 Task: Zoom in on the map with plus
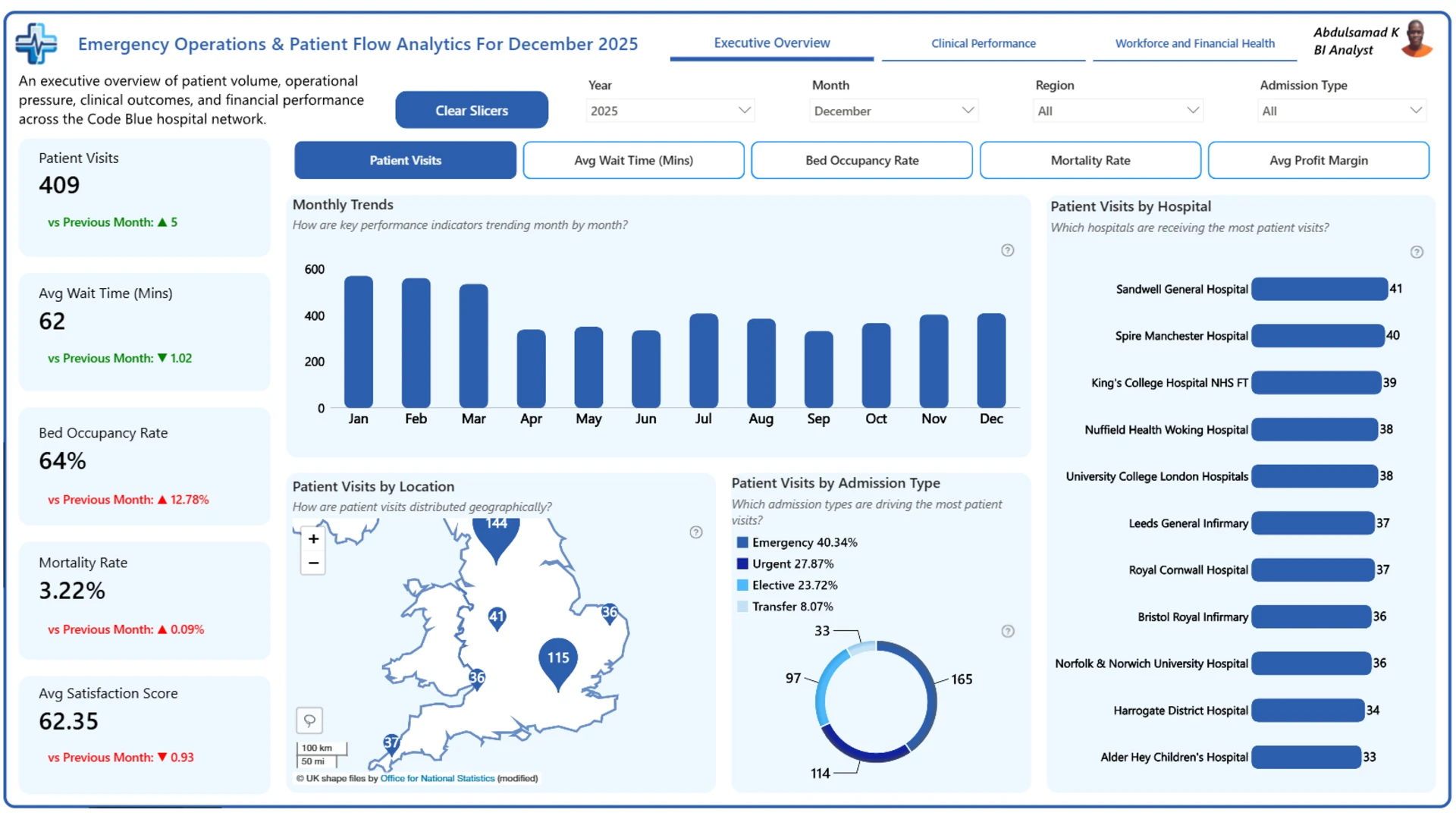[313, 538]
